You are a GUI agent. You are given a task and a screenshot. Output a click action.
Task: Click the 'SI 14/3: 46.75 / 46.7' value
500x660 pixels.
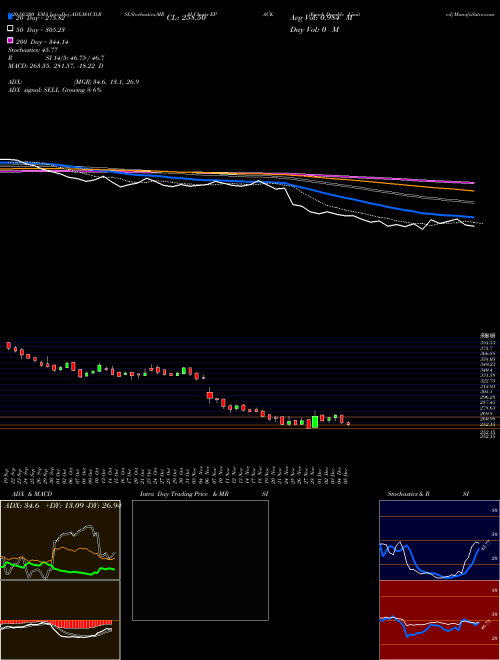[75, 58]
